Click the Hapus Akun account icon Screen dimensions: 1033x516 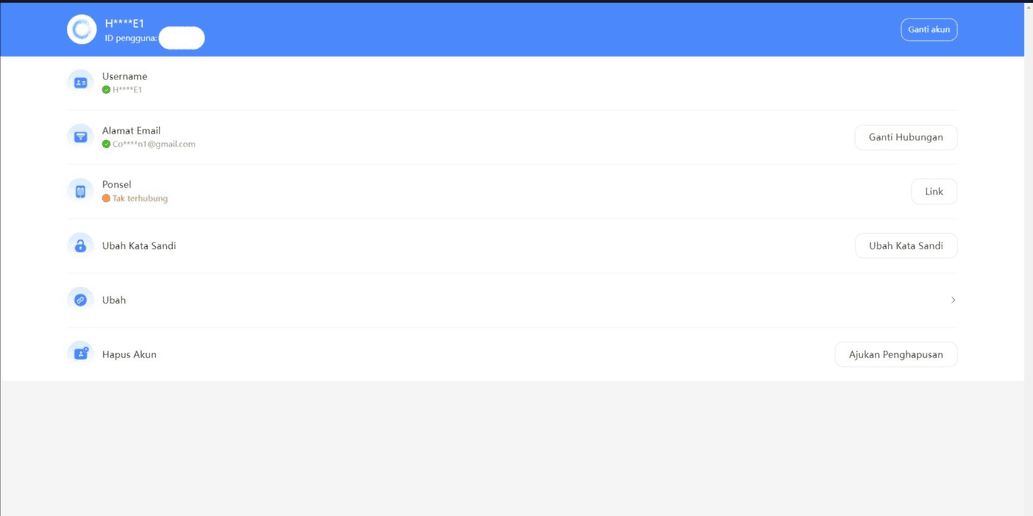[80, 354]
